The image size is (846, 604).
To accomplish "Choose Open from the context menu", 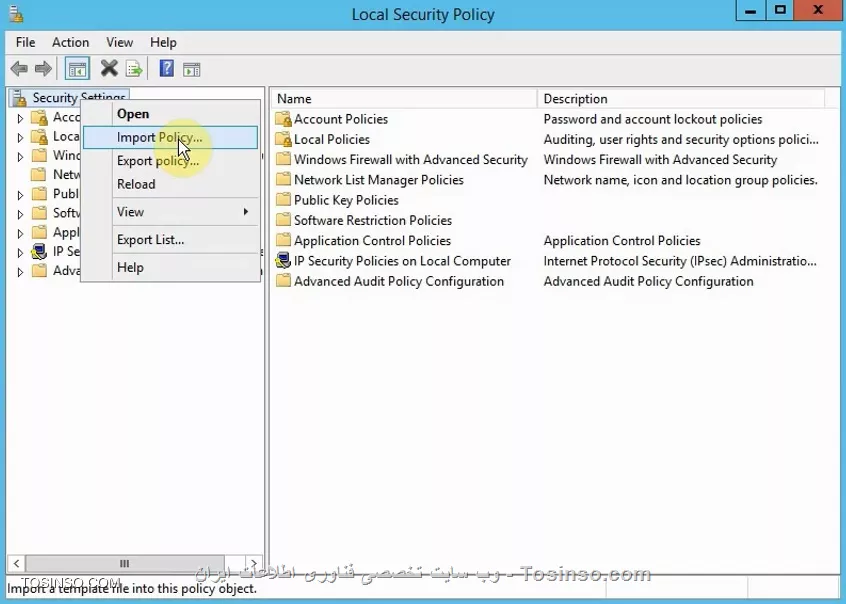I will point(170,114).
